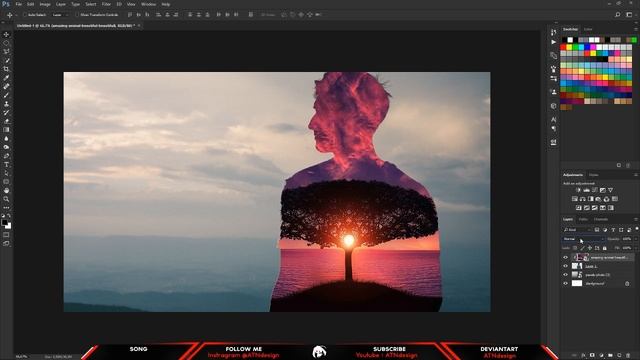
Task: Filter layers by type layers (T icon)
Action: coord(613,230)
